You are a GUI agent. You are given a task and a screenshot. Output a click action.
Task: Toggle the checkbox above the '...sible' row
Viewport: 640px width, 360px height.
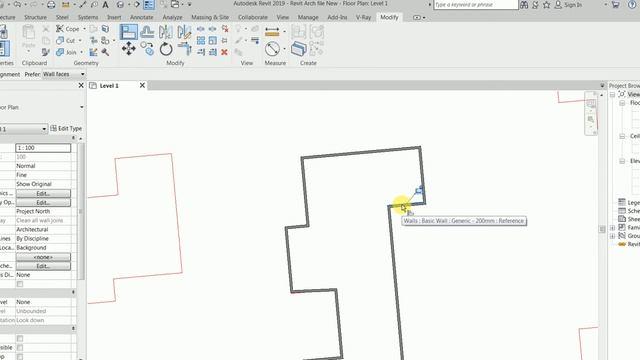[x=20, y=339]
